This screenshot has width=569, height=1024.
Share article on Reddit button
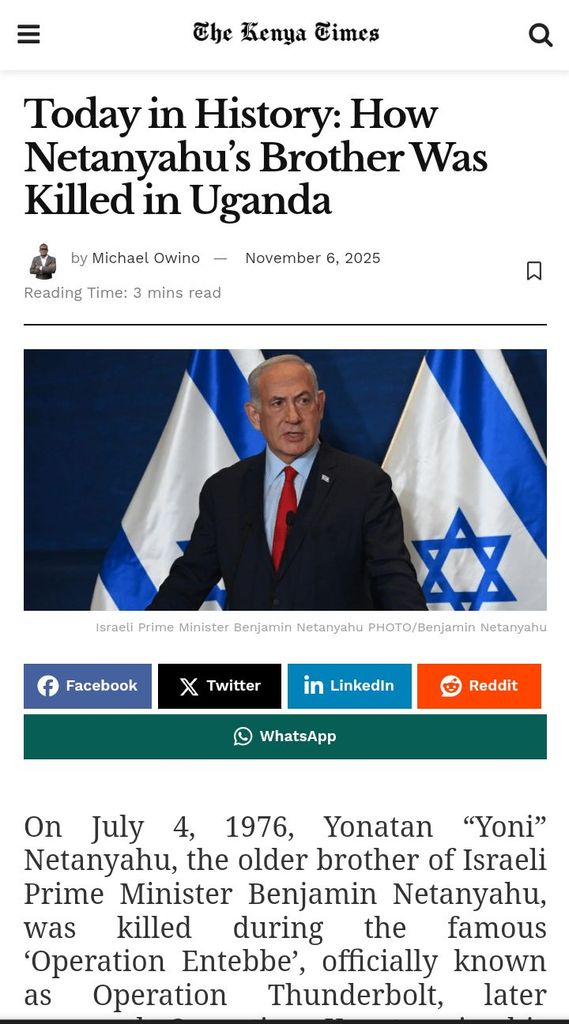(x=479, y=686)
